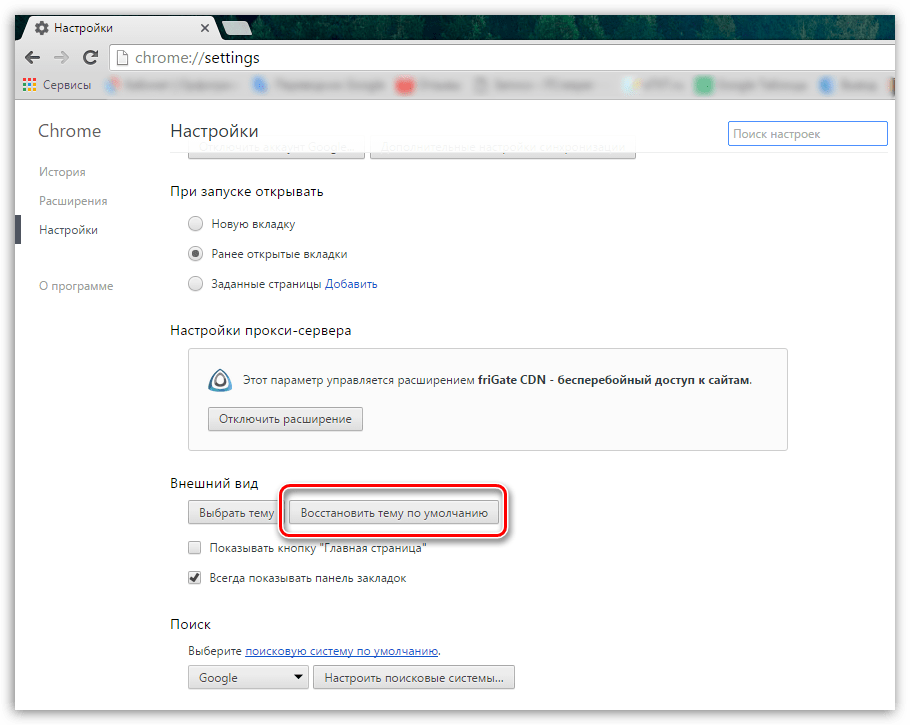Click the Chrome heading in sidebar
Screen dimensions: 910x725
[70, 131]
